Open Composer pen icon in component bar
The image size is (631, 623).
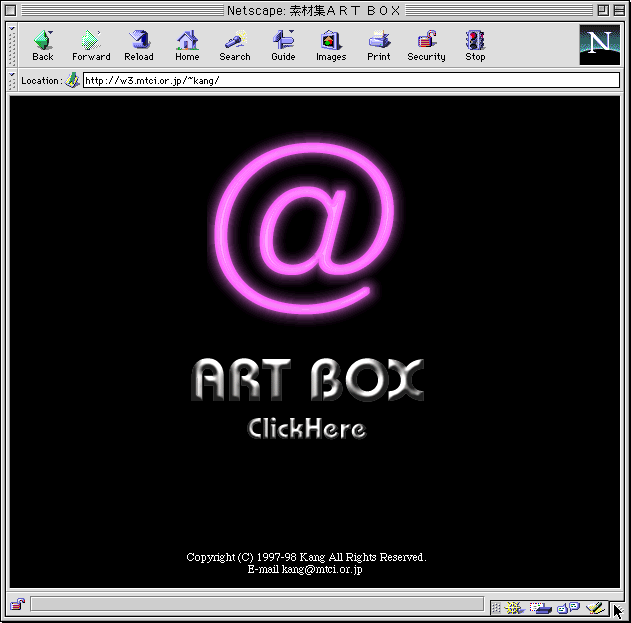click(595, 607)
